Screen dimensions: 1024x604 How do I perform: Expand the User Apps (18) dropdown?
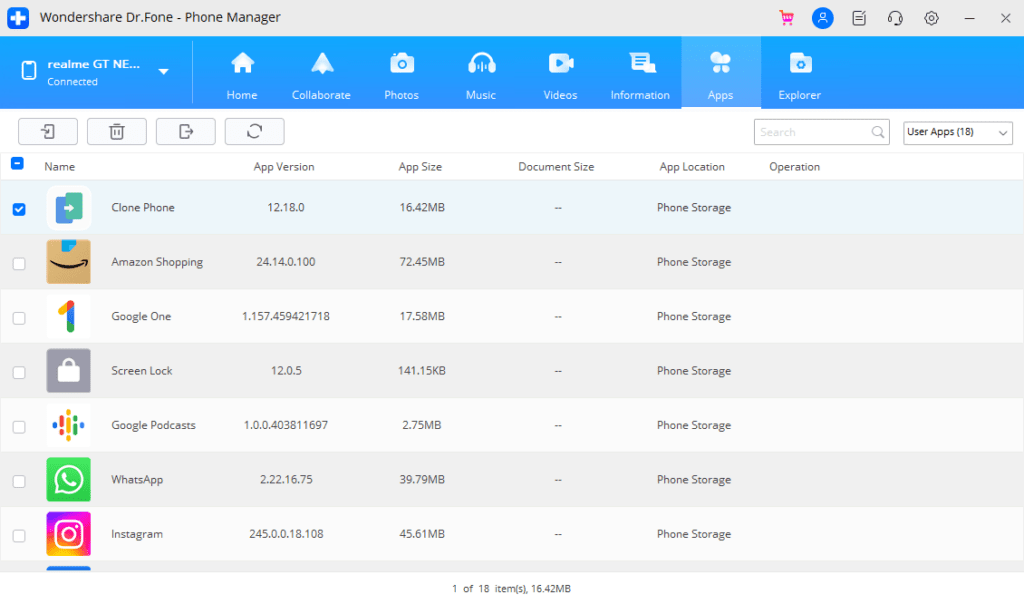[958, 132]
